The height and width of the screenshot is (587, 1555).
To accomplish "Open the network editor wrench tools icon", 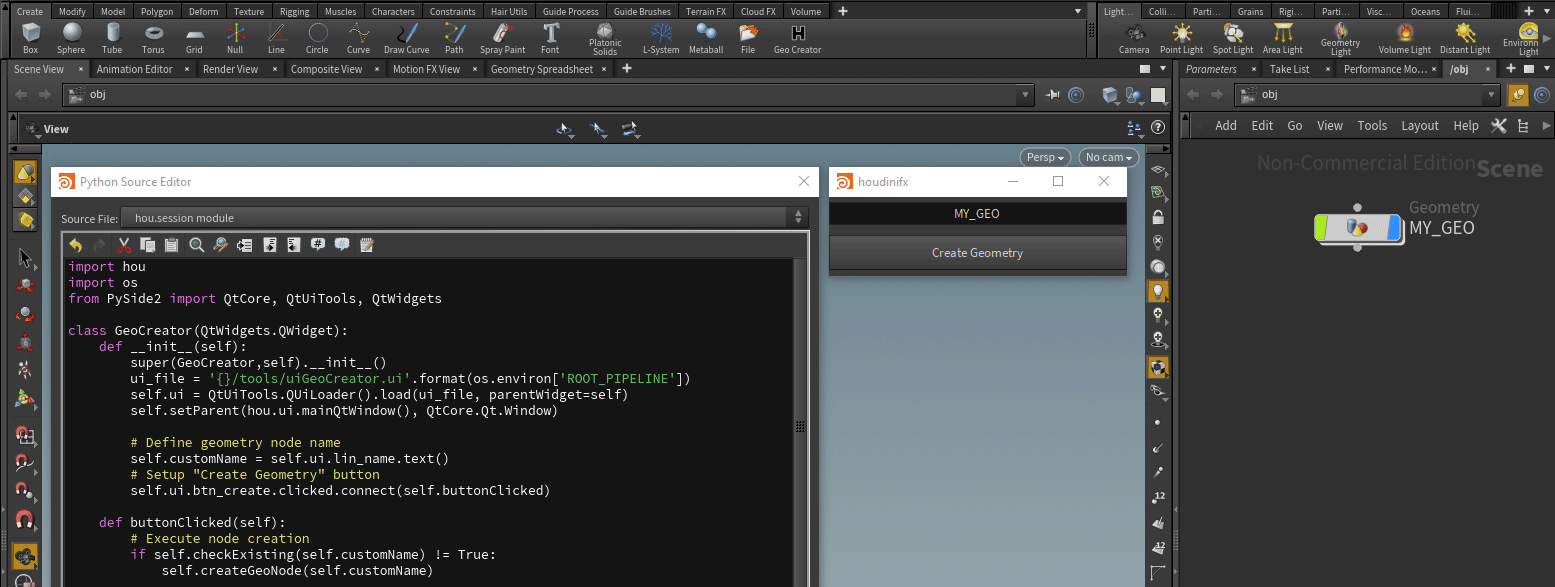I will click(1498, 126).
